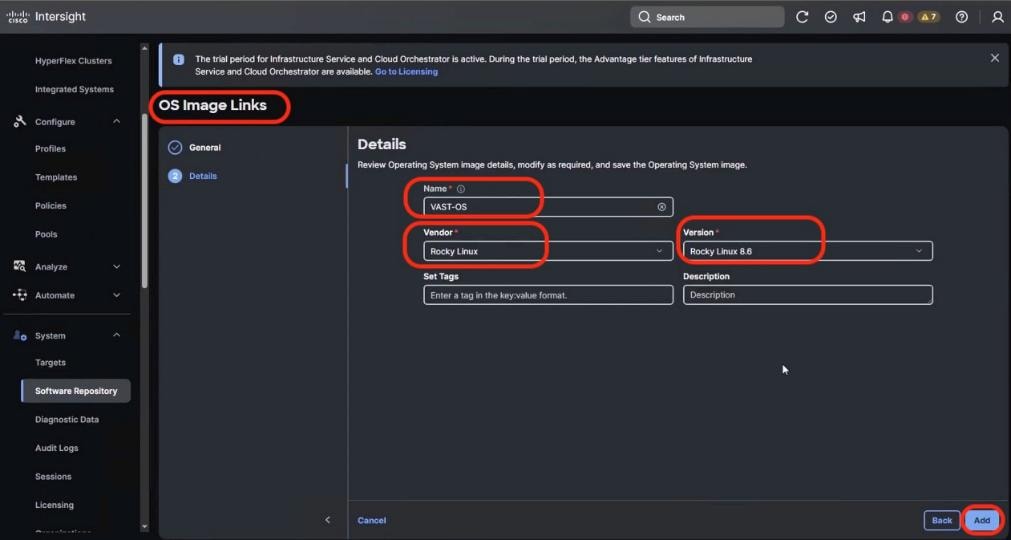Expand the Automate section
This screenshot has height=540, width=1011.
click(117, 294)
